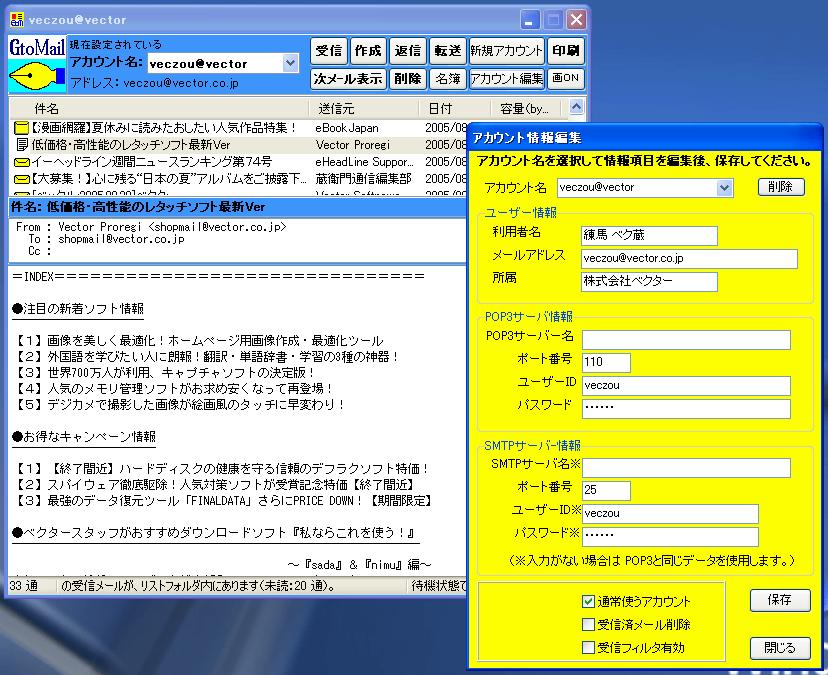
Task: Click status bar text 33 通
Action: (24, 586)
